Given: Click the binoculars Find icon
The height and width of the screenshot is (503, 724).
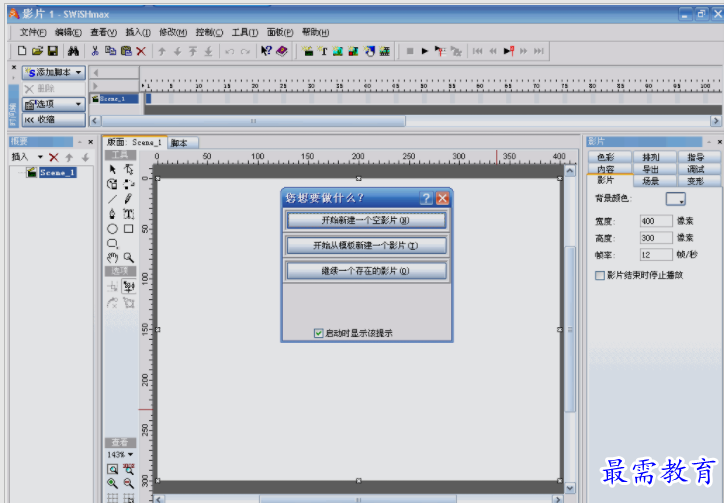Looking at the screenshot, I should click(x=73, y=51).
